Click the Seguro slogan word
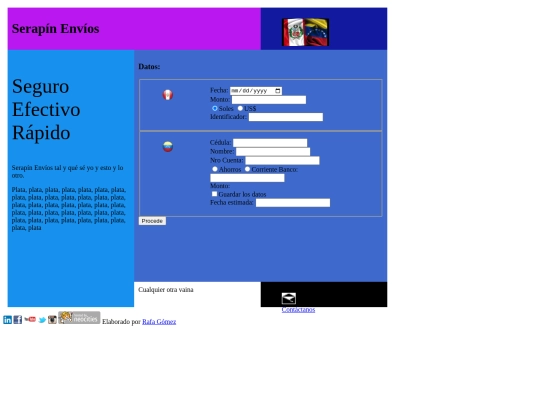This screenshot has height=405, width=540. 41,86
